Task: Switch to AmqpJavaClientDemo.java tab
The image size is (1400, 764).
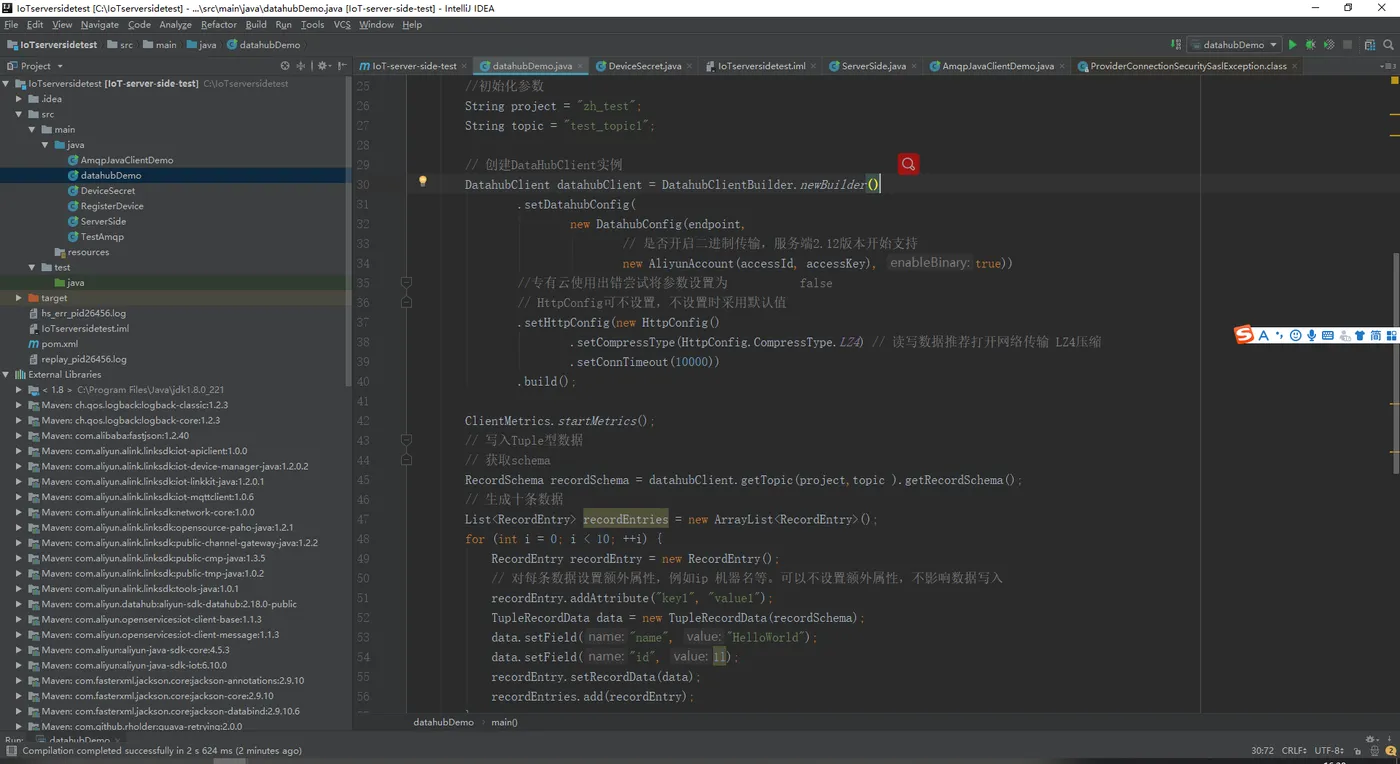Action: pyautogui.click(x=998, y=66)
